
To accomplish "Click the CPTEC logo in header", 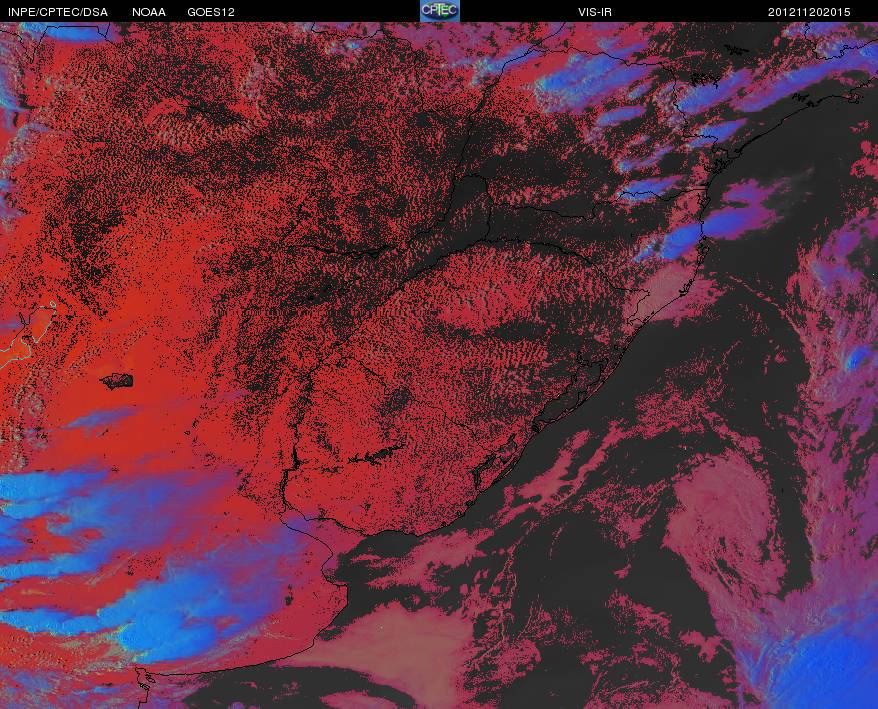I will click(x=440, y=11).
